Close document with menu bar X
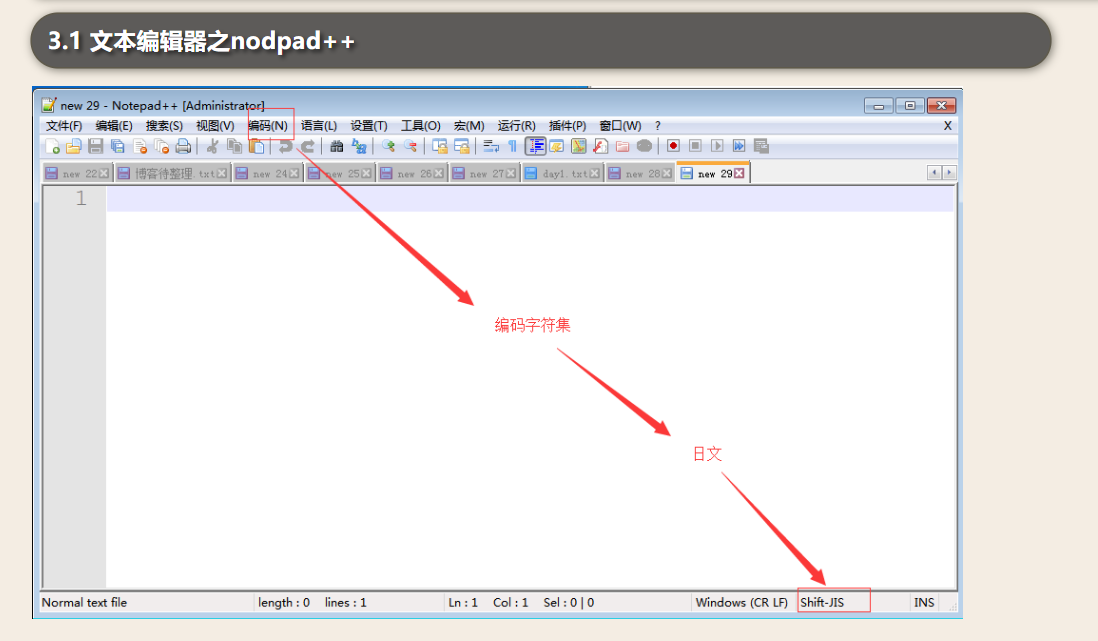The width and height of the screenshot is (1098, 641). tap(947, 125)
